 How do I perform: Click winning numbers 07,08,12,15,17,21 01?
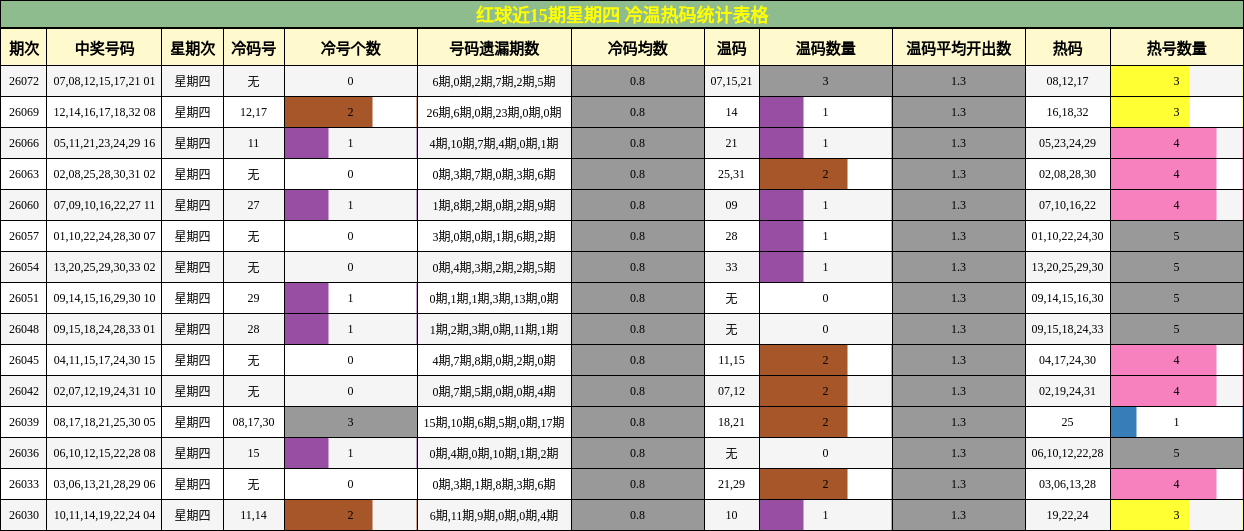coord(105,81)
